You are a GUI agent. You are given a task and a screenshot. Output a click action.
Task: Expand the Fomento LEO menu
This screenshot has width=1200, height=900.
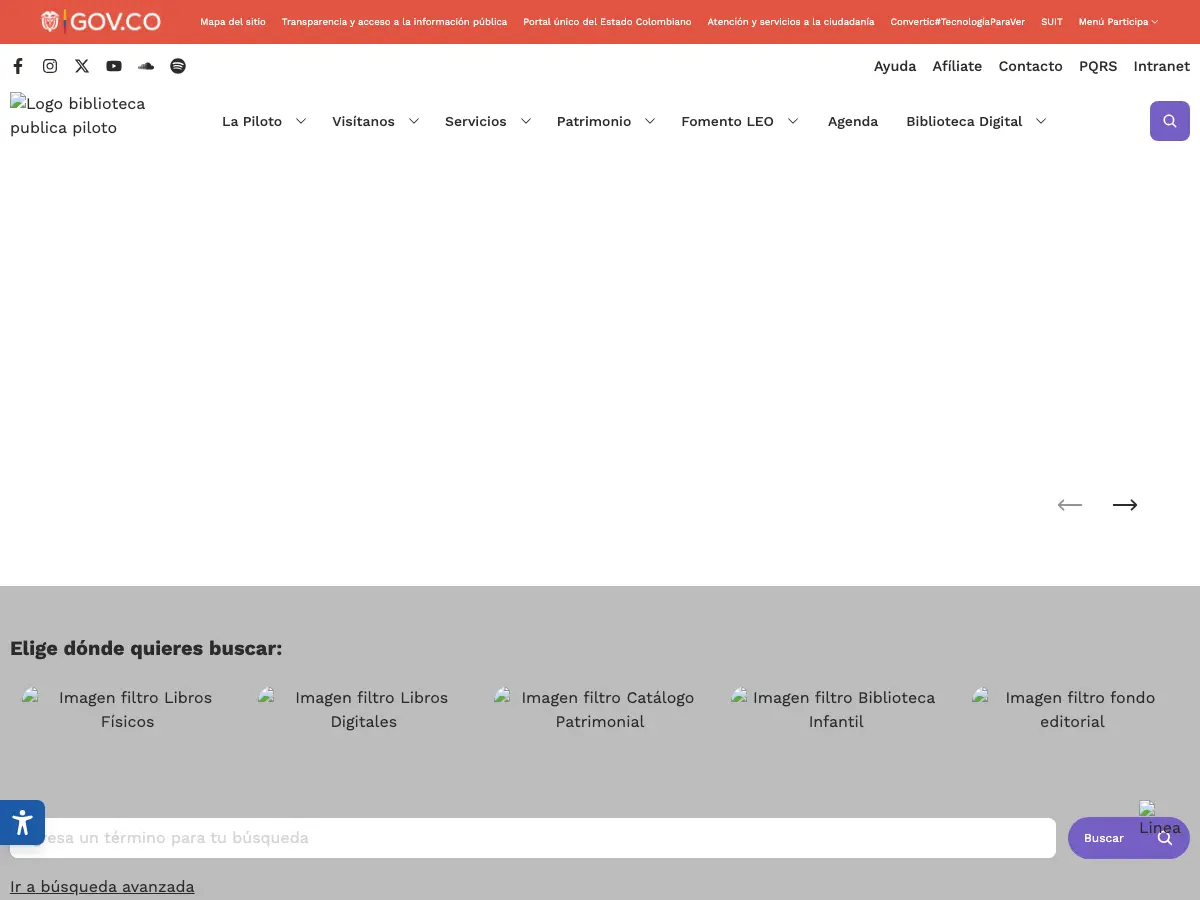pos(740,121)
